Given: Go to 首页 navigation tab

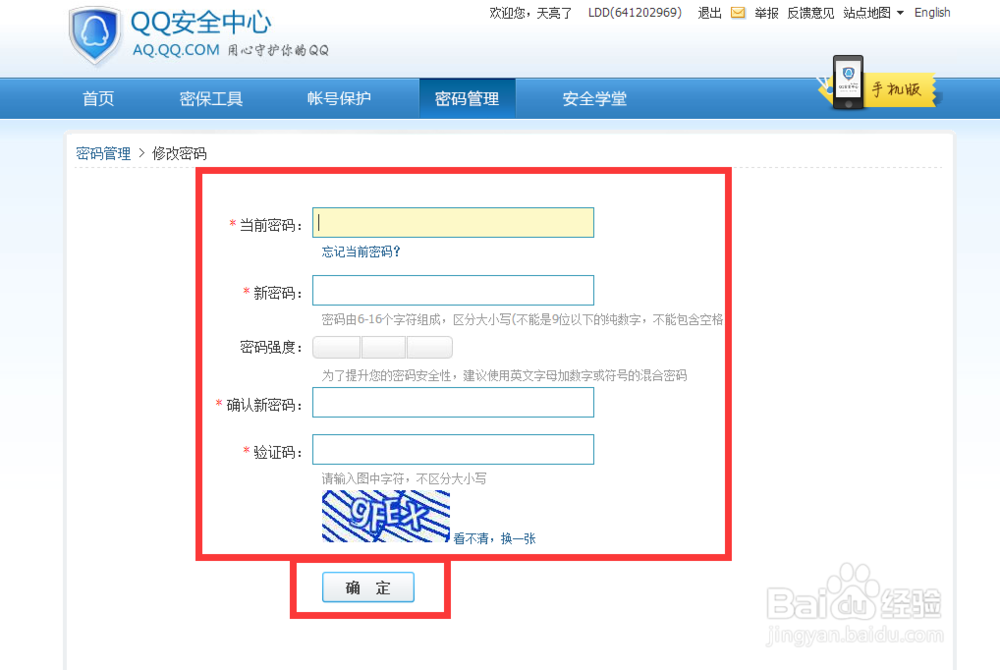Looking at the screenshot, I should 98,99.
